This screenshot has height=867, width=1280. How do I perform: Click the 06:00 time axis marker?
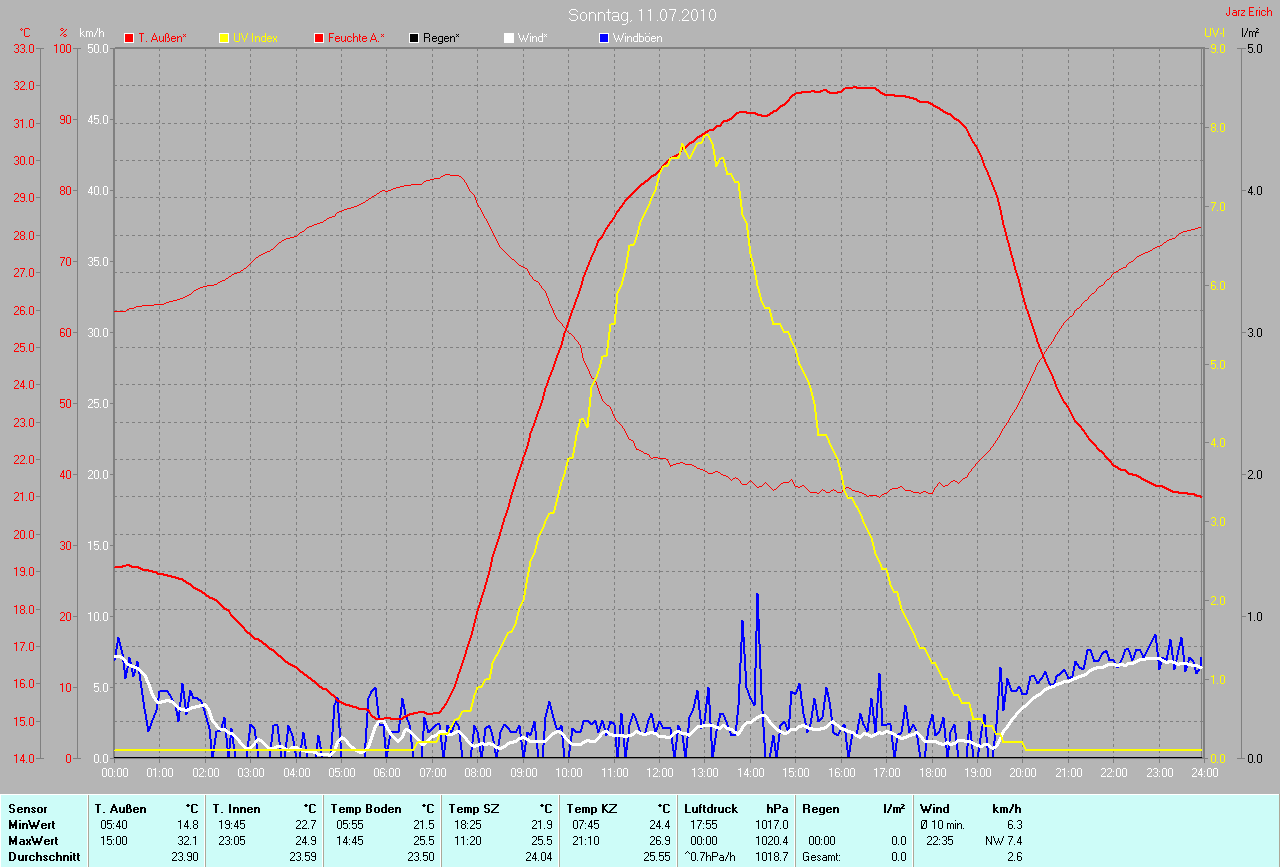pos(387,773)
